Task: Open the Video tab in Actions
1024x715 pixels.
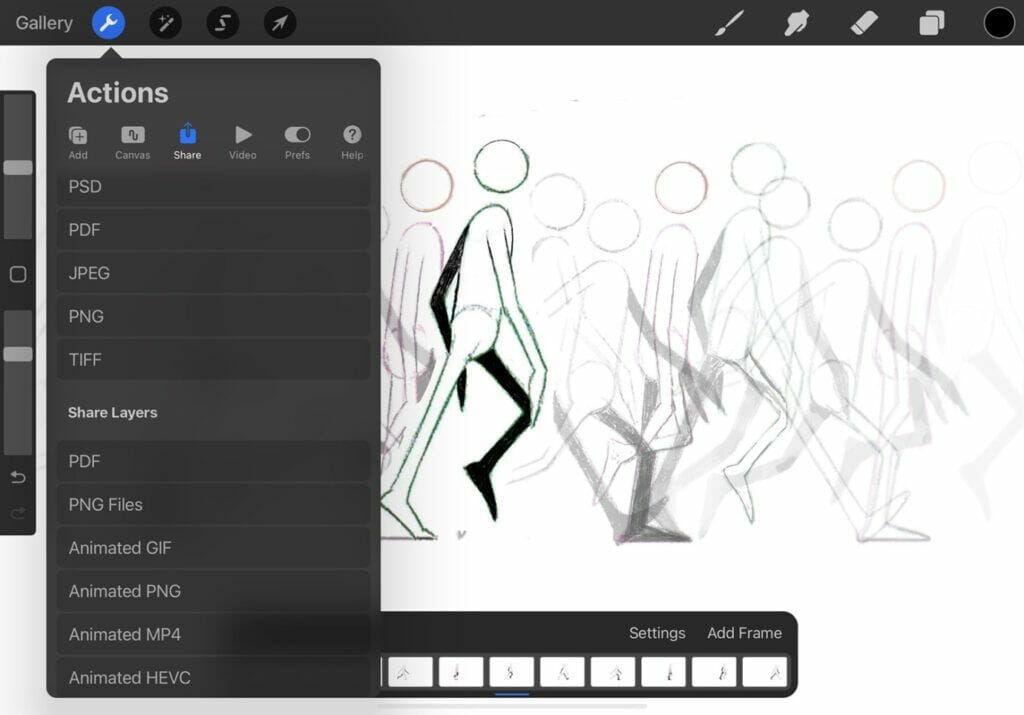Action: (242, 142)
